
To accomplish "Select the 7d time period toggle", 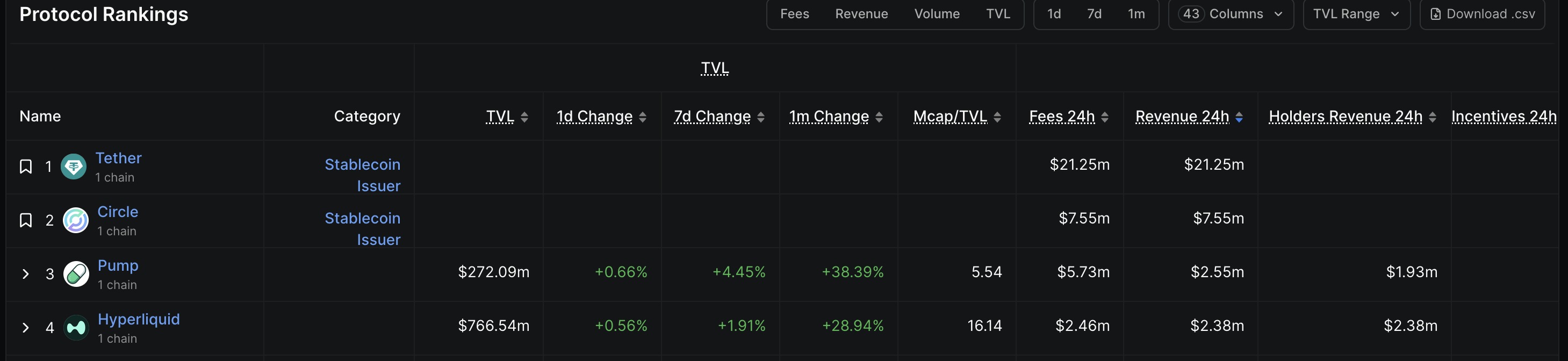I will [x=1094, y=14].
